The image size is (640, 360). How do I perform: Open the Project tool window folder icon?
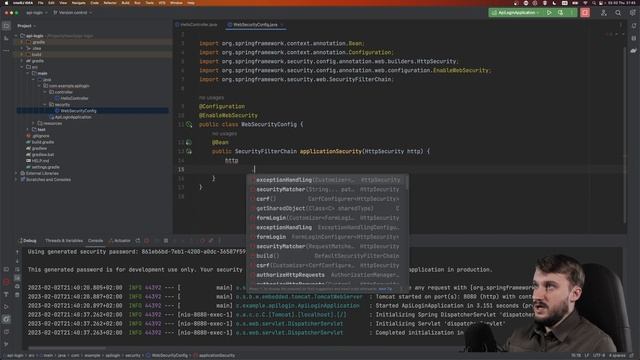[x=6, y=26]
